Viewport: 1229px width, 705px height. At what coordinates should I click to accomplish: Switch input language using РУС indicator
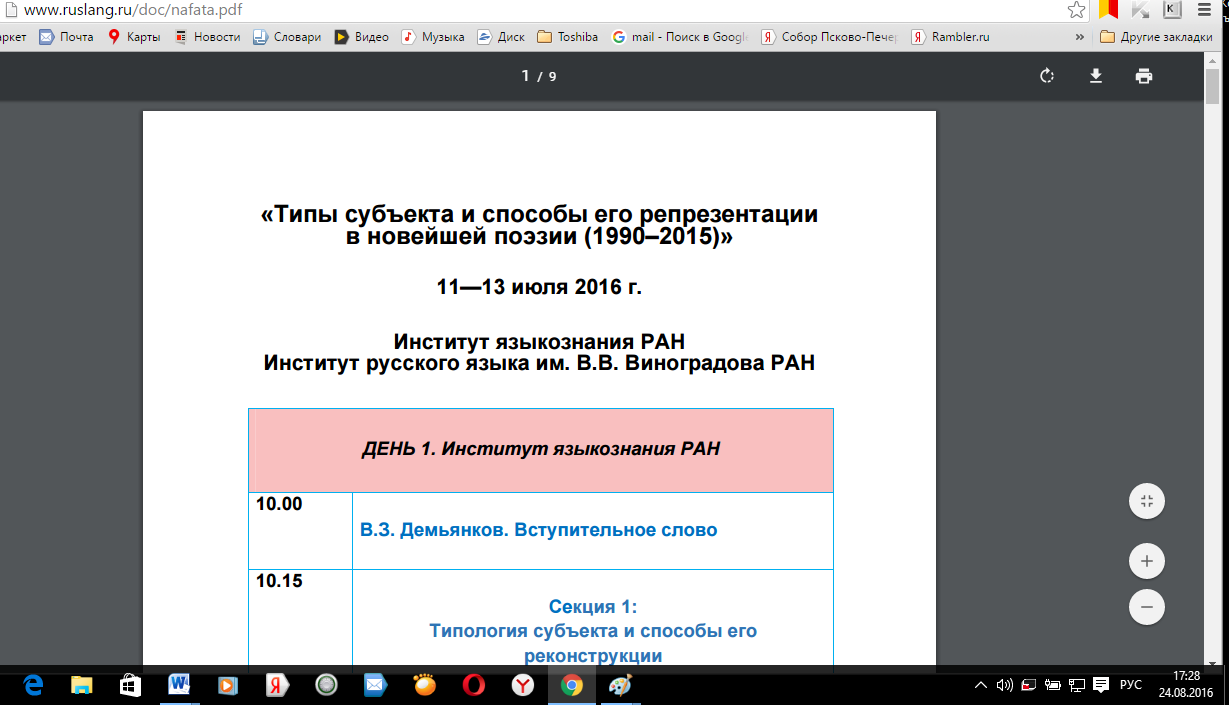tap(1131, 685)
